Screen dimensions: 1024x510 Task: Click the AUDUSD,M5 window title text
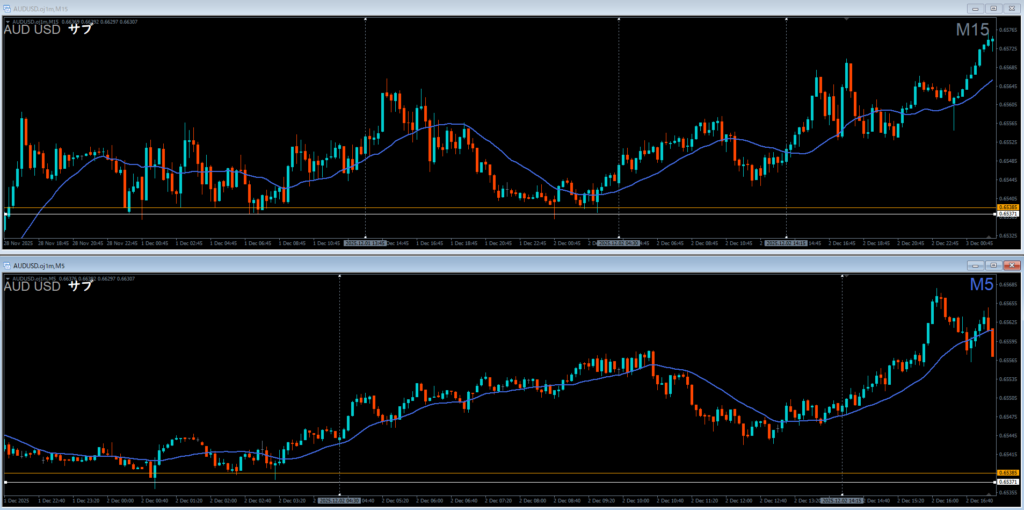[x=40, y=265]
